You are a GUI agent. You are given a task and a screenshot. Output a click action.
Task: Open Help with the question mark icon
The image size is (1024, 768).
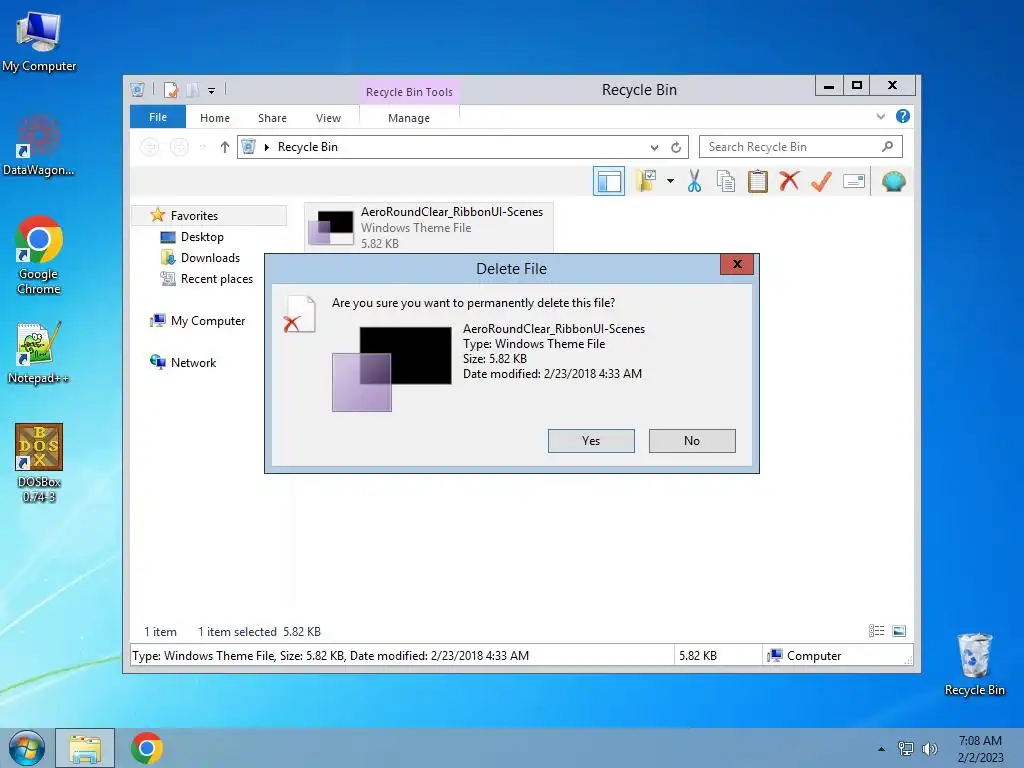[903, 116]
